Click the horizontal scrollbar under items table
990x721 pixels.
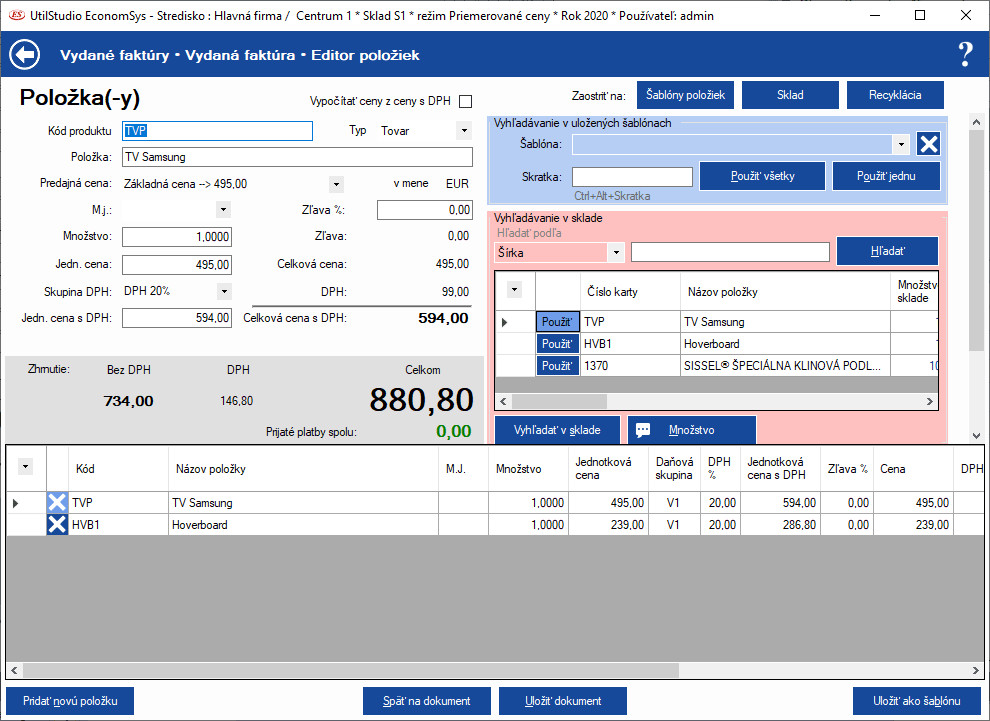[x=350, y=670]
